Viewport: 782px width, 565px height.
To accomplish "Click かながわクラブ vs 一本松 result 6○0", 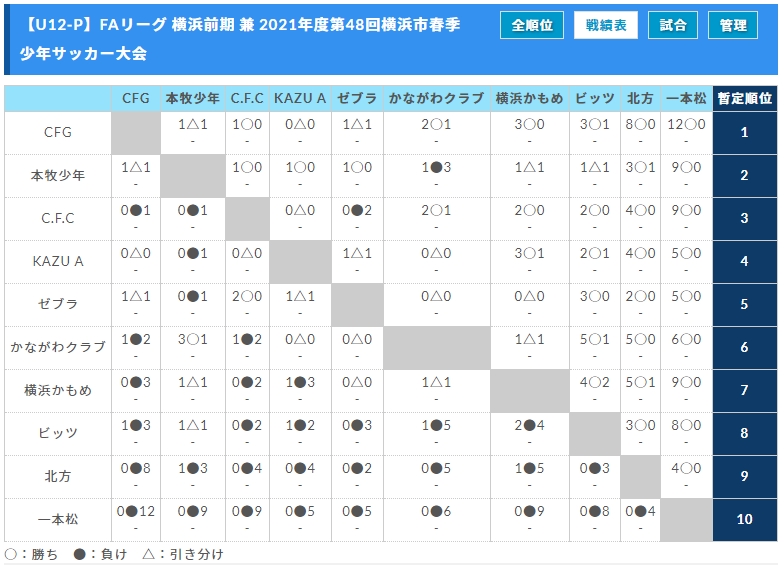I will tap(686, 339).
